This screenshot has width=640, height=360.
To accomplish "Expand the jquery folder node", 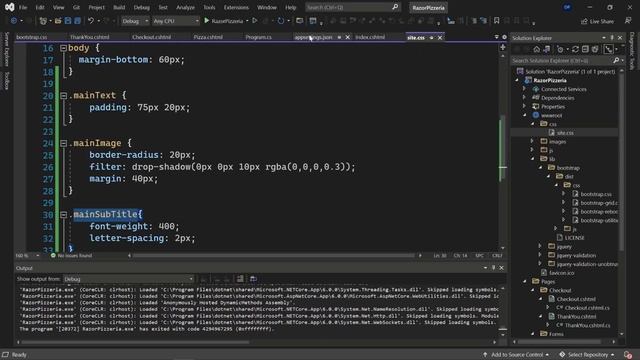I will pyautogui.click(x=540, y=246).
